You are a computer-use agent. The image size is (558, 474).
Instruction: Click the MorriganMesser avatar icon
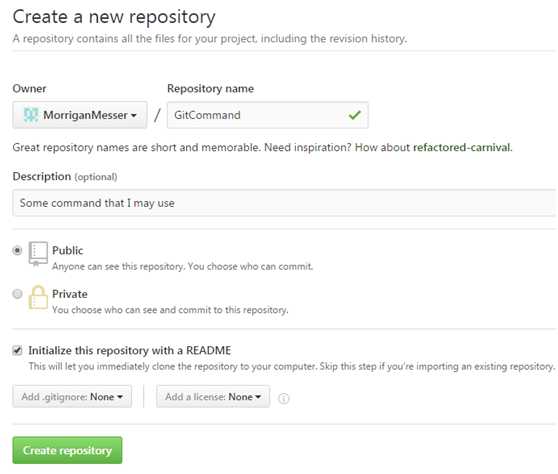tap(31, 115)
